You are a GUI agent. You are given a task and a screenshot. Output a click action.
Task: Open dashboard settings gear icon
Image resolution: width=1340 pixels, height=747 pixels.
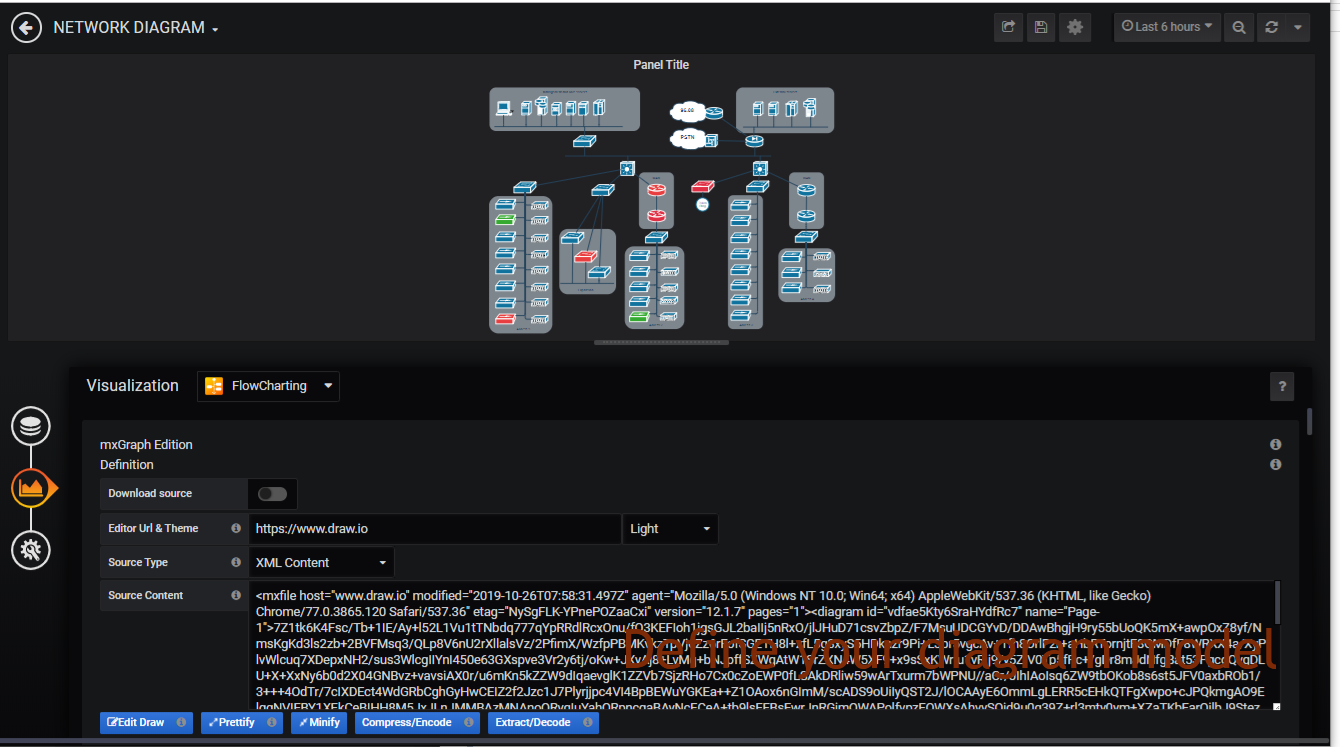[1075, 28]
